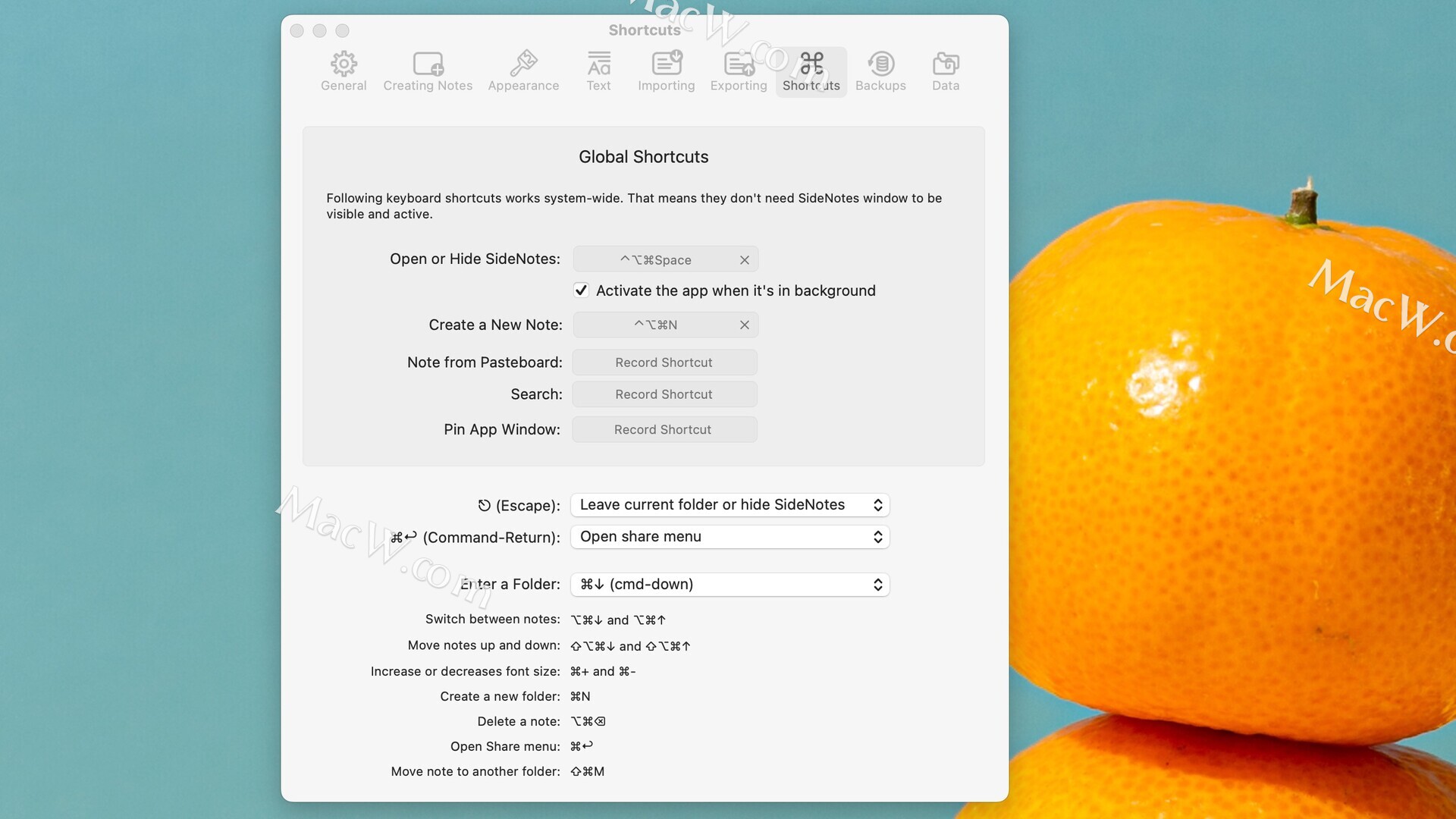
Task: Open the Data preferences icon
Action: [x=946, y=64]
